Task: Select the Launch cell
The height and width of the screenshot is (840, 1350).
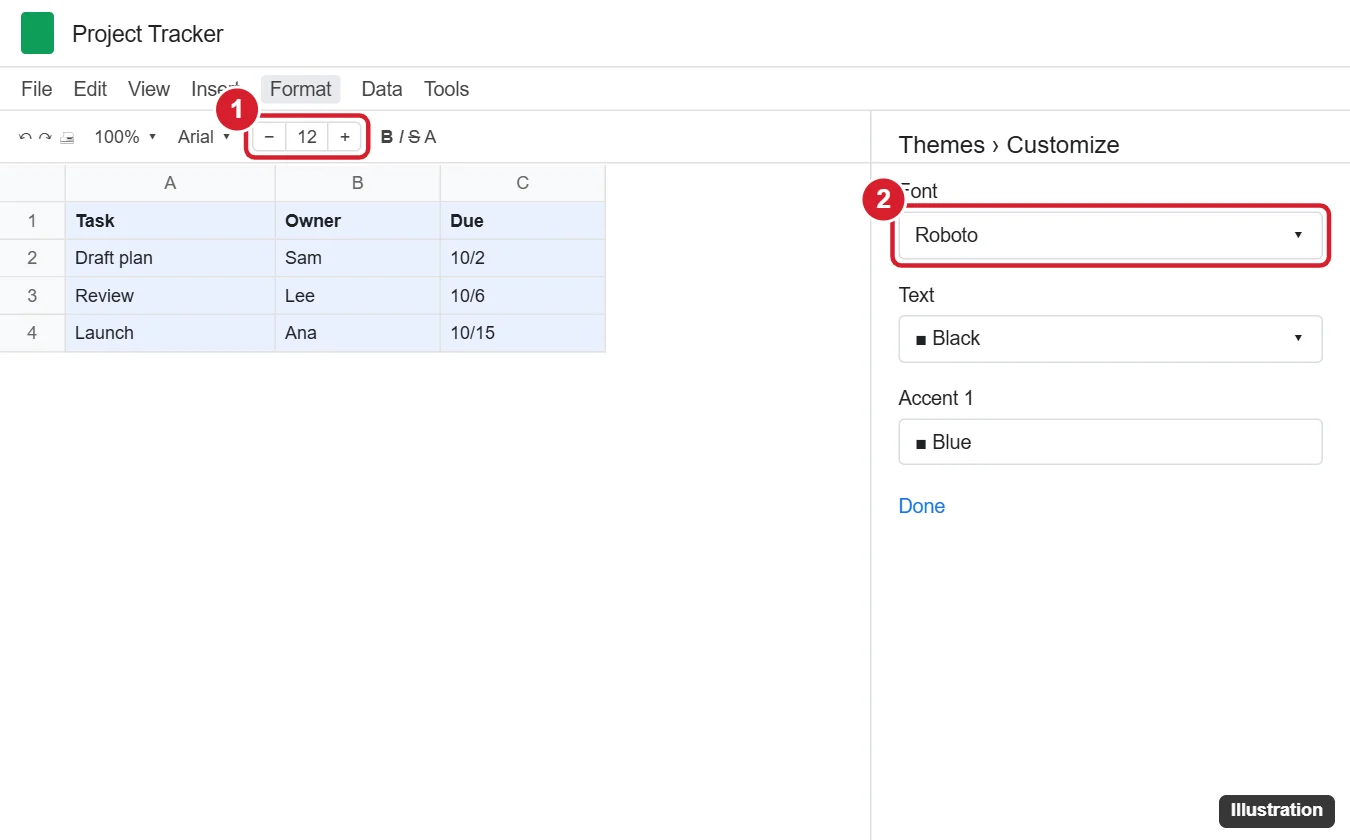Action: (170, 333)
